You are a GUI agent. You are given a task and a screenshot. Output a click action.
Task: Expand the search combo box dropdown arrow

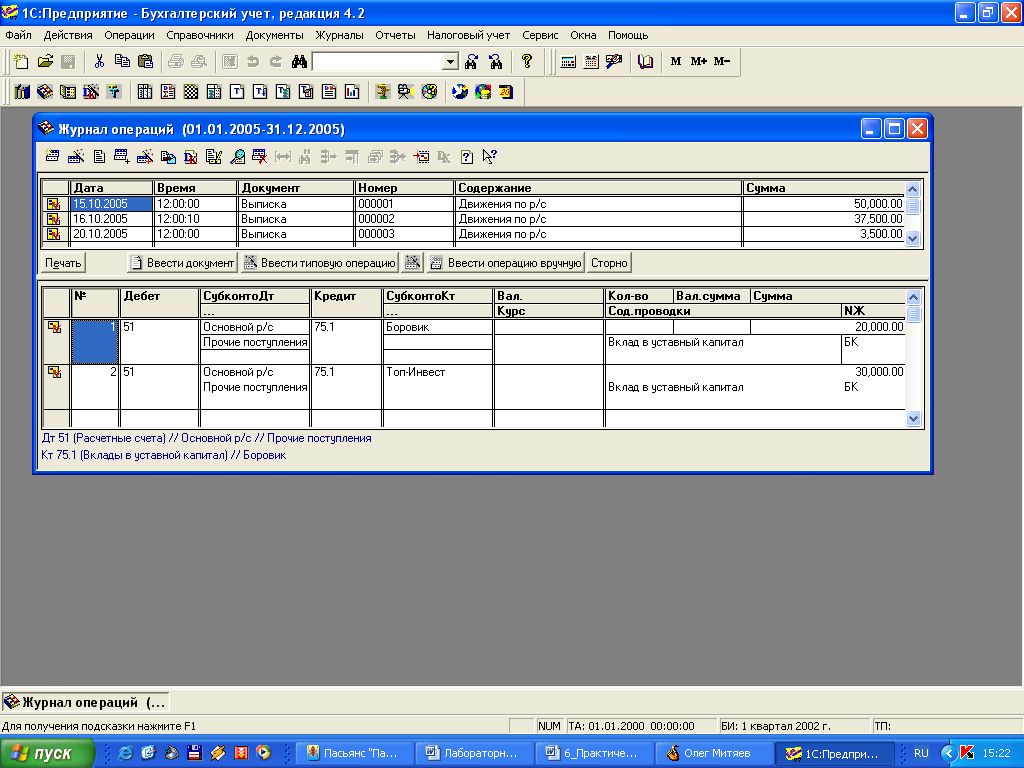(x=451, y=61)
